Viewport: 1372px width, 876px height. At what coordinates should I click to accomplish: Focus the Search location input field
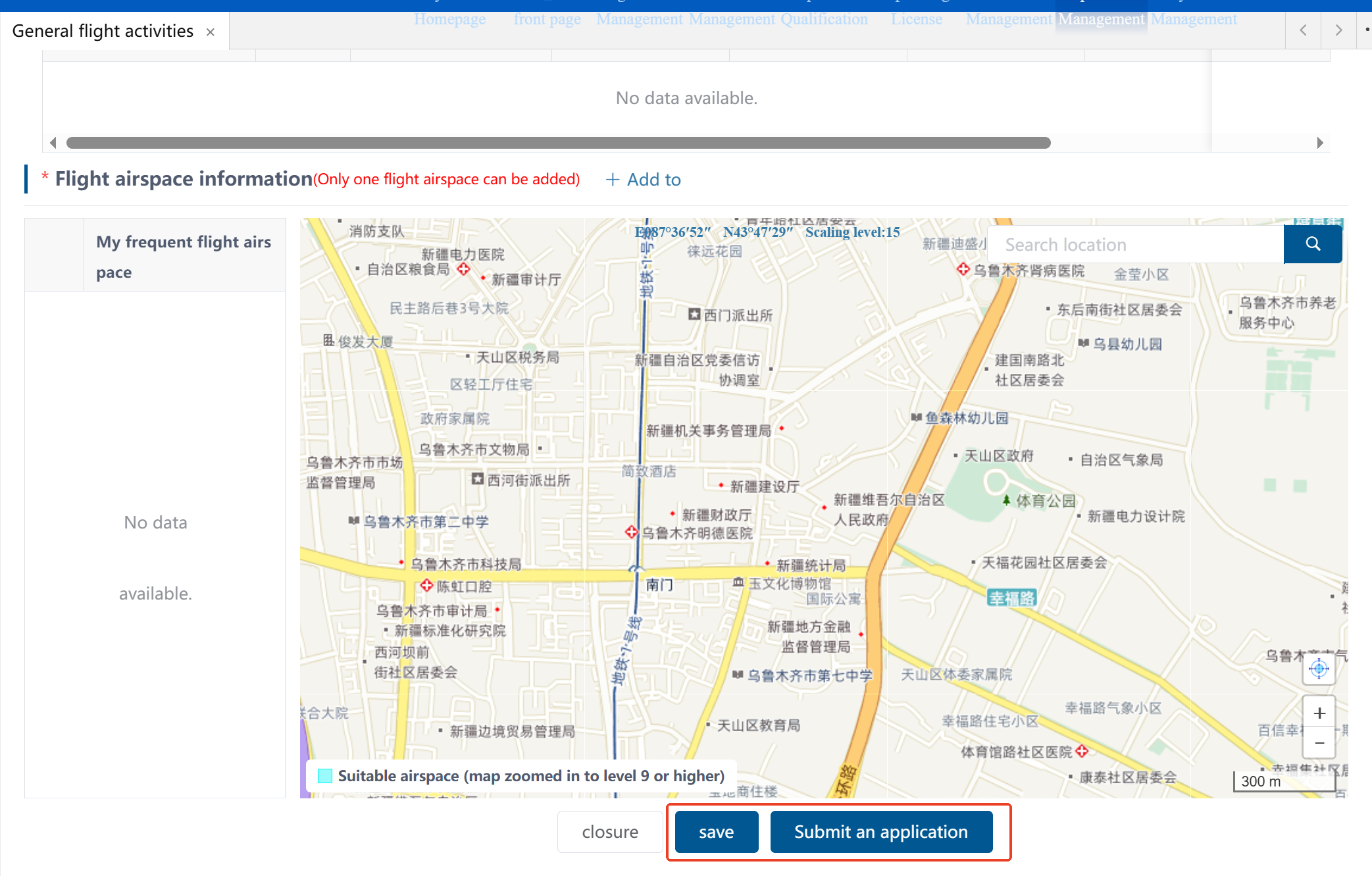pos(1136,244)
